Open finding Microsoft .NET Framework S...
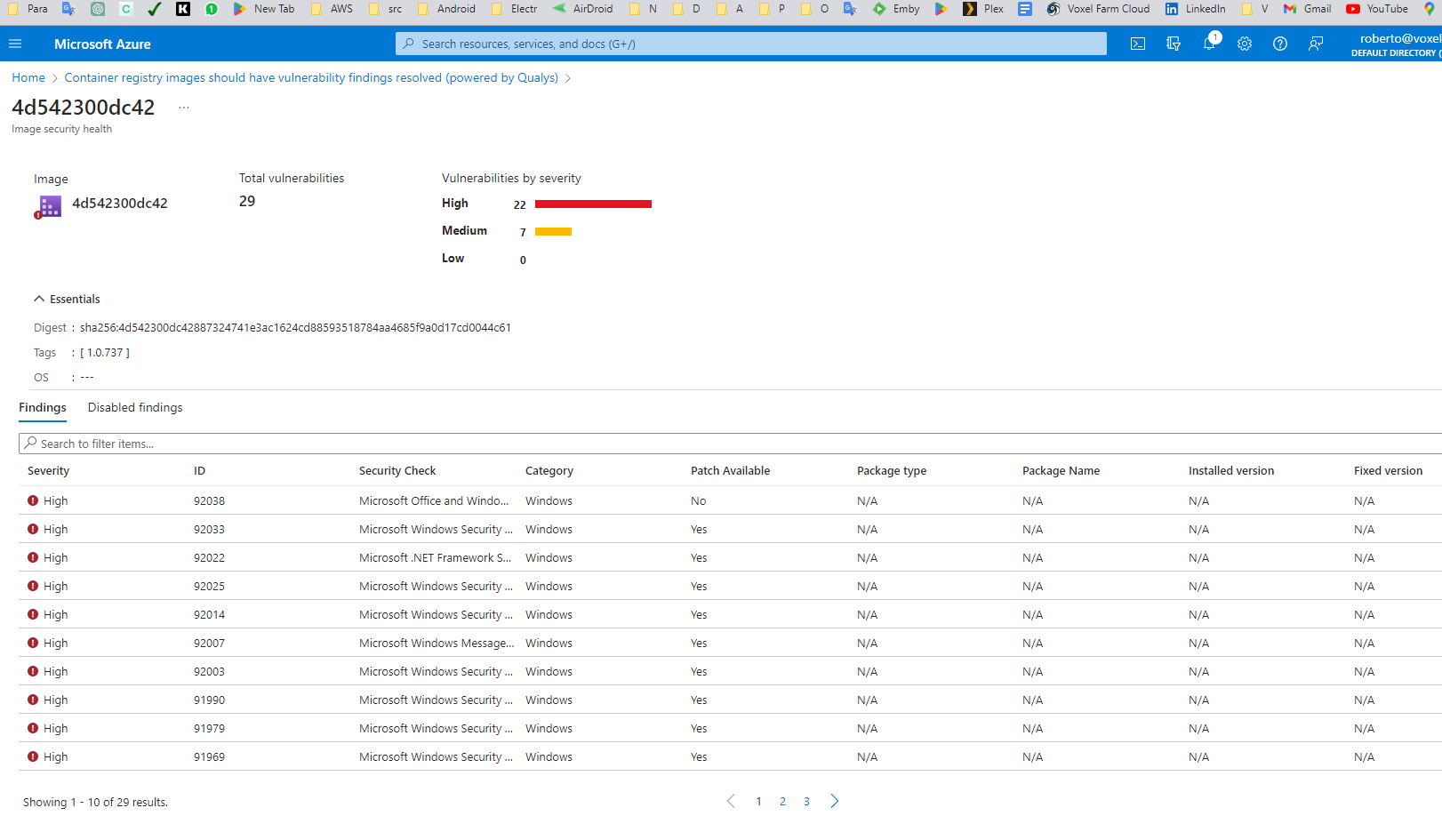Viewport: 1442px width, 840px height. click(435, 558)
